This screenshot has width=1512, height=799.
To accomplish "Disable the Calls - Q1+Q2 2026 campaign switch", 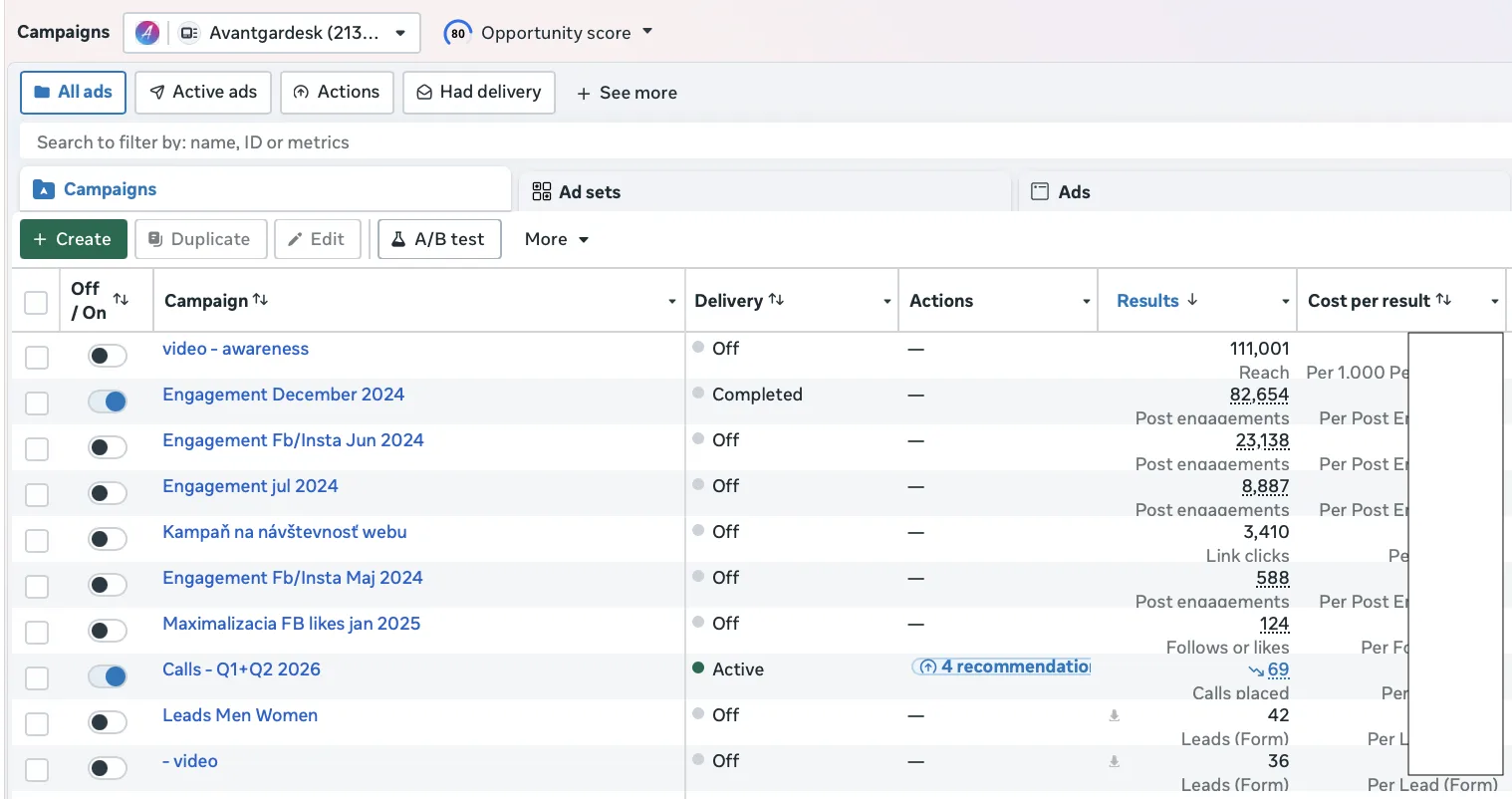I will [x=108, y=676].
